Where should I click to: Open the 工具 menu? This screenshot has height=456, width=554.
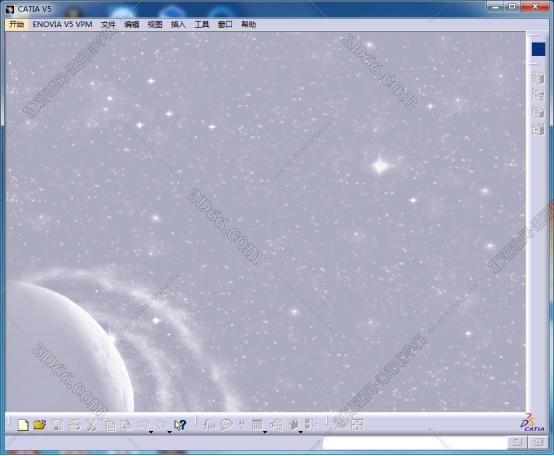coord(202,24)
